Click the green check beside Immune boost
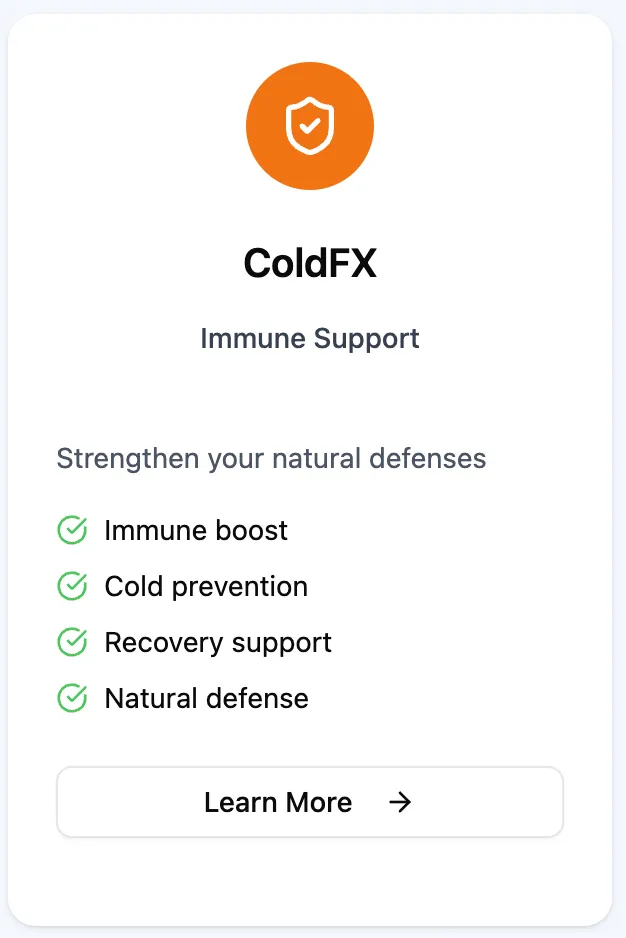Viewport: 626px width, 938px height. click(72, 530)
